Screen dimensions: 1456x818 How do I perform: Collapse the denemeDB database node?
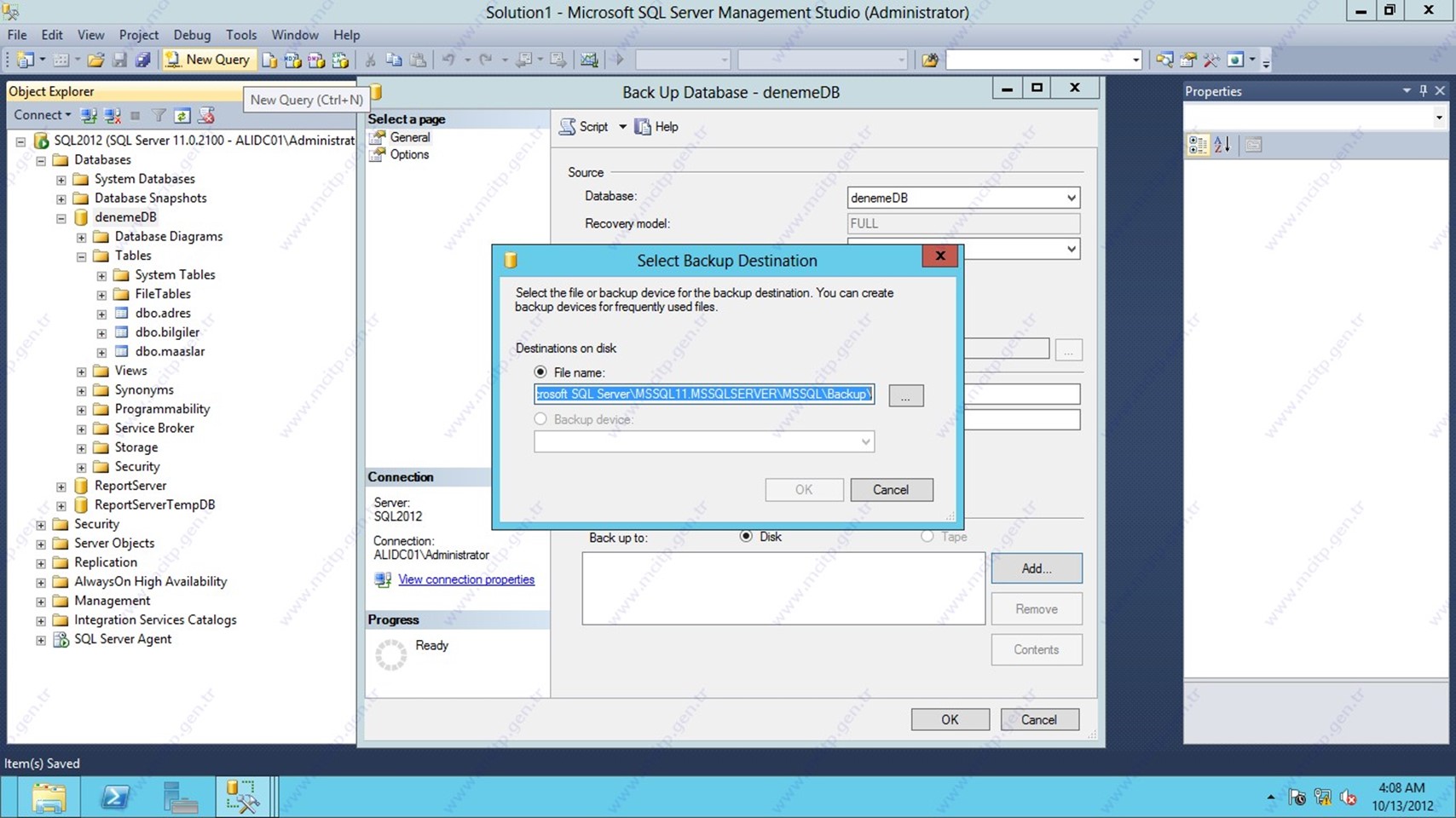pyautogui.click(x=61, y=217)
